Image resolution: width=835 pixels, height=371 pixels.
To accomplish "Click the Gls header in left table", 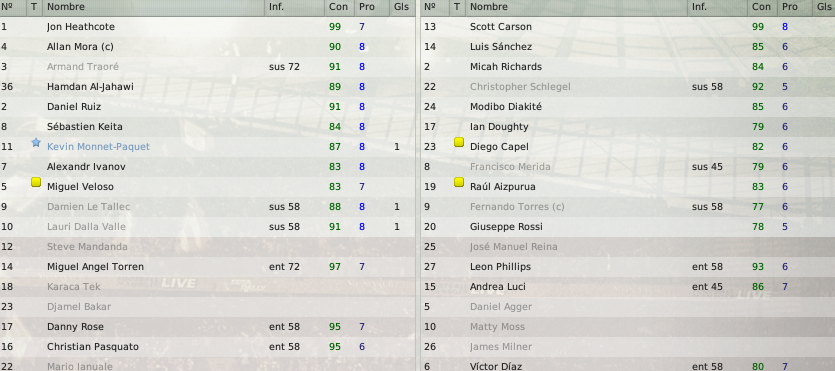I will pyautogui.click(x=402, y=7).
